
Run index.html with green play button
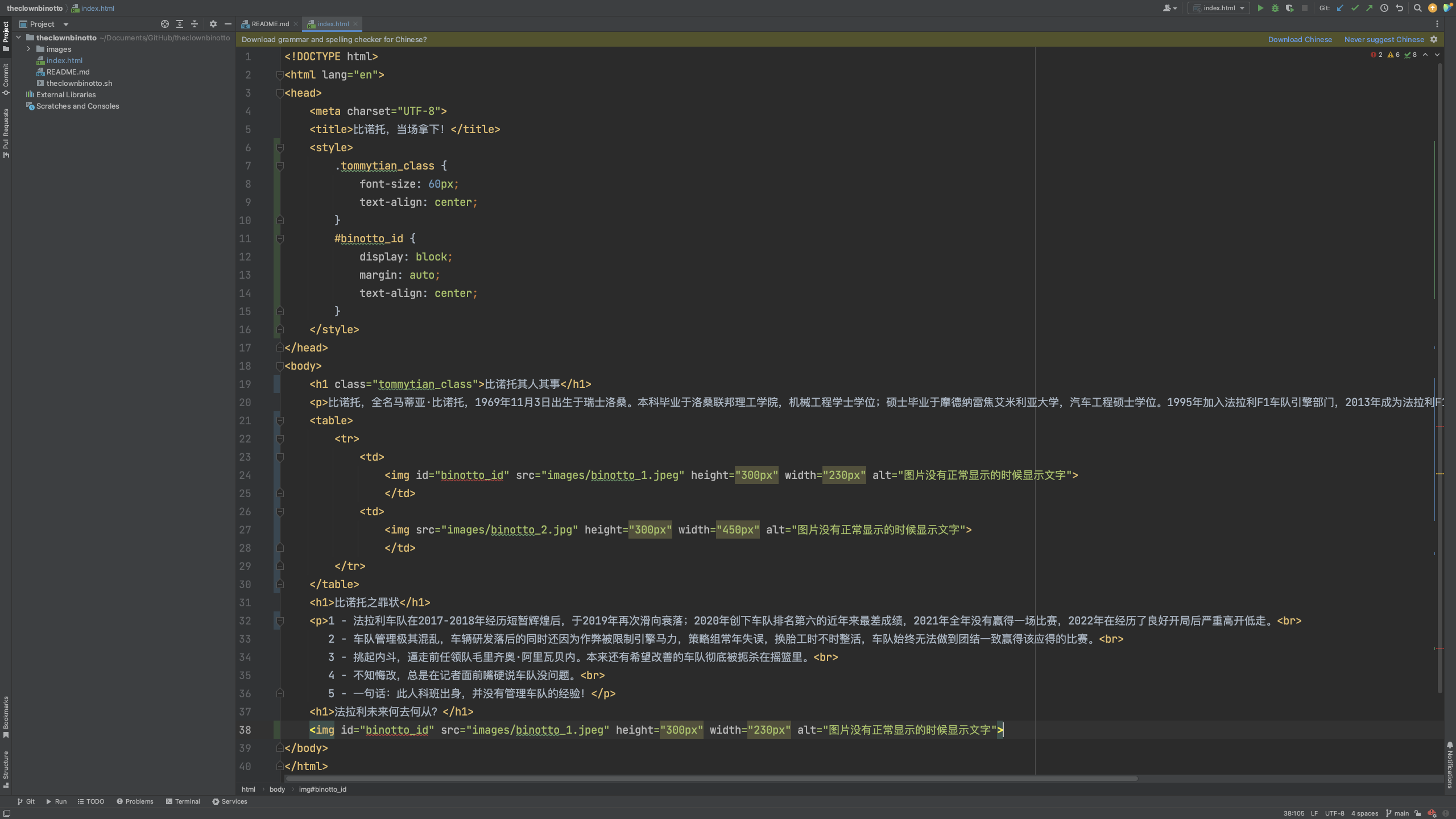pos(1260,8)
